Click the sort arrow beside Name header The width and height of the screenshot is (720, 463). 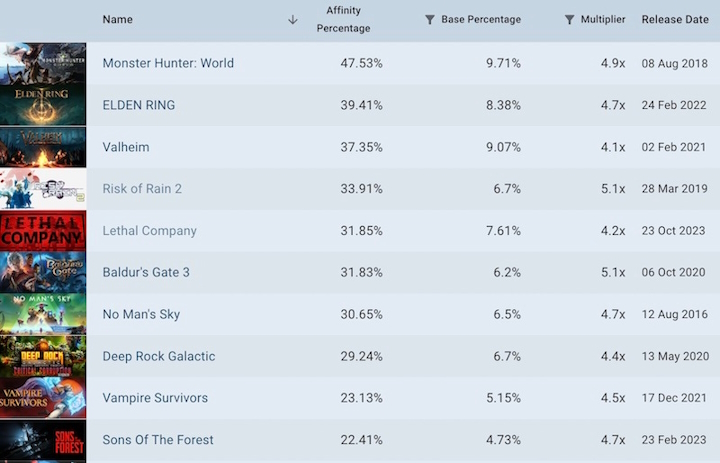pyautogui.click(x=293, y=20)
